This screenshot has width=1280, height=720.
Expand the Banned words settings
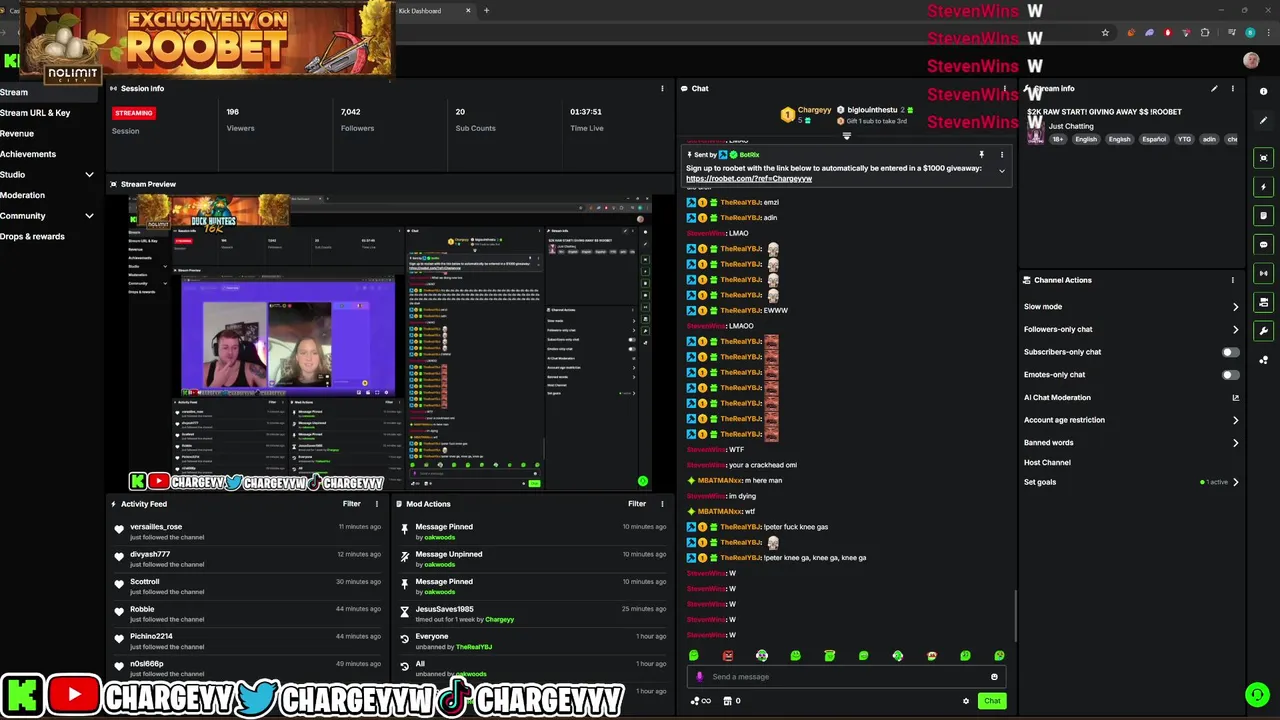point(1235,443)
